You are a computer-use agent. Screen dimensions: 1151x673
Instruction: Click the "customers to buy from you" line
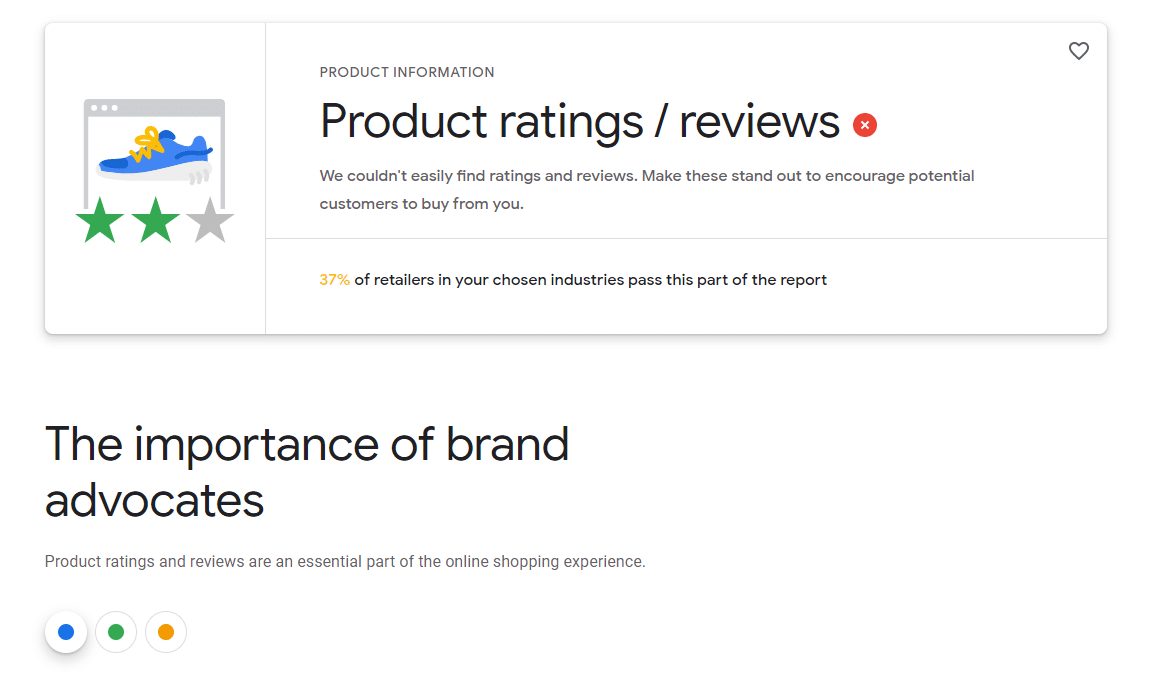421,204
